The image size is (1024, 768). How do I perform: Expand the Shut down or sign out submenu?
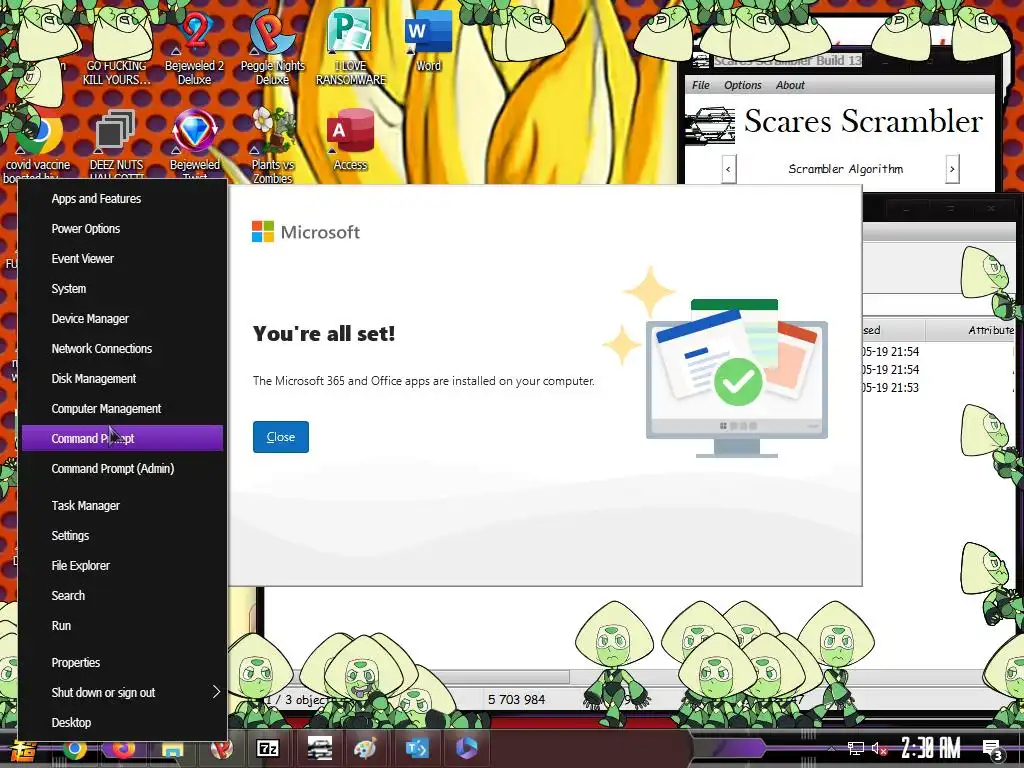[x=122, y=692]
